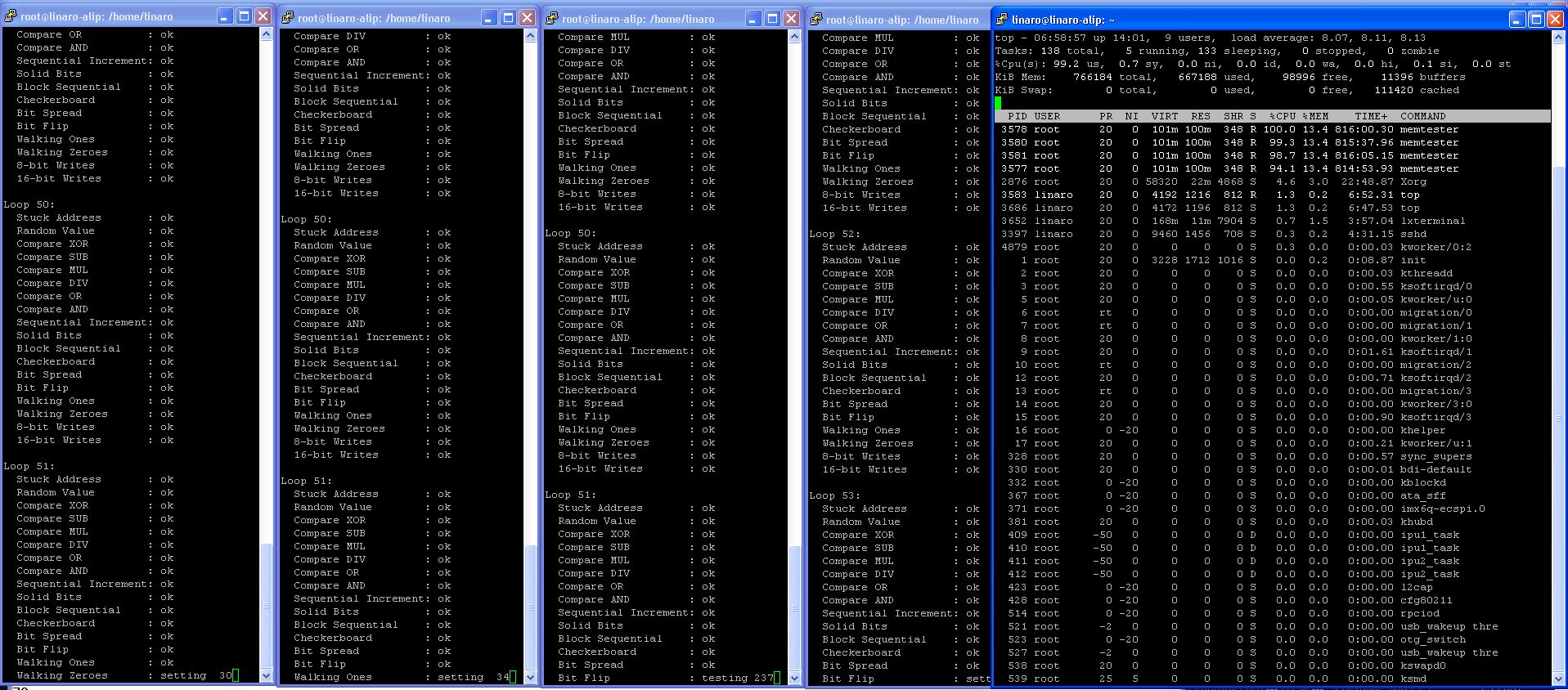This screenshot has height=690, width=1568.
Task: Click the 'Loop 53:' heading text
Action: point(834,495)
